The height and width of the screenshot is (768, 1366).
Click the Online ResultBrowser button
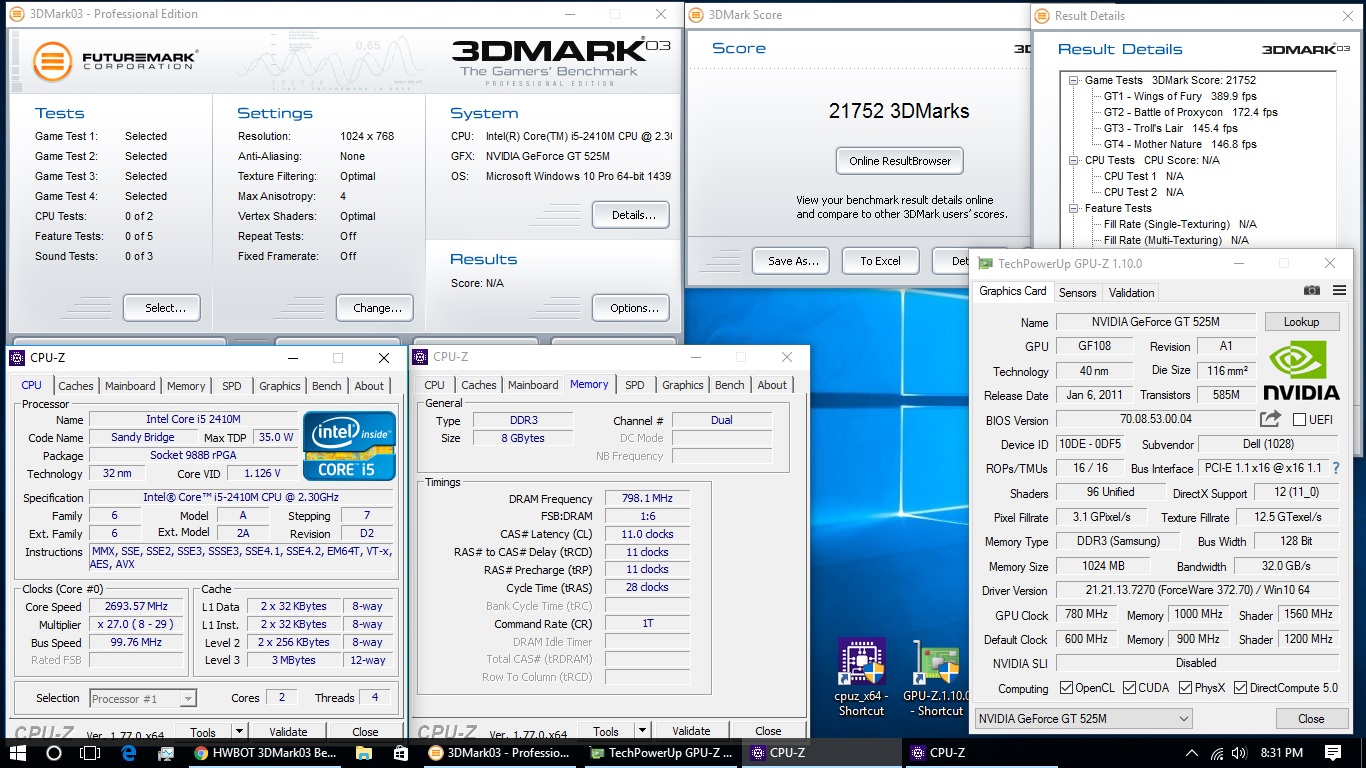tap(900, 161)
